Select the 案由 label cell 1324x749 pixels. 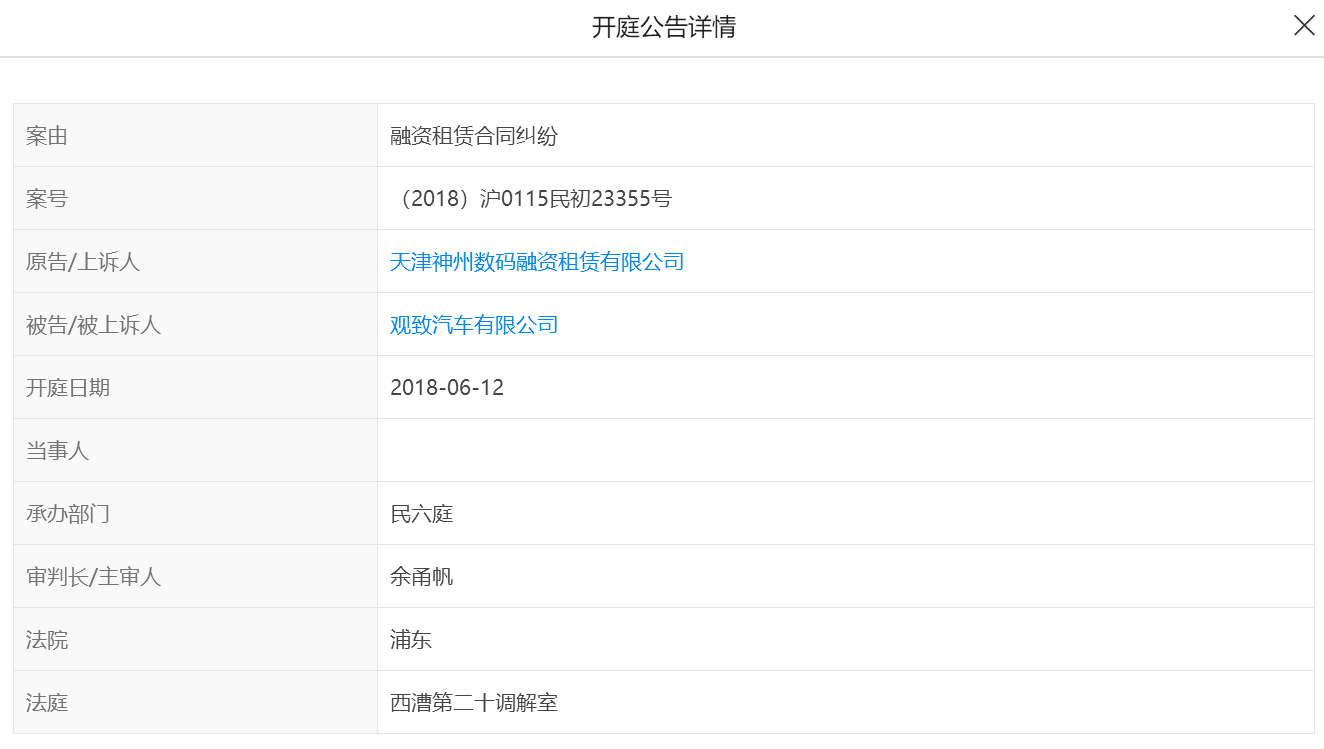[195, 136]
